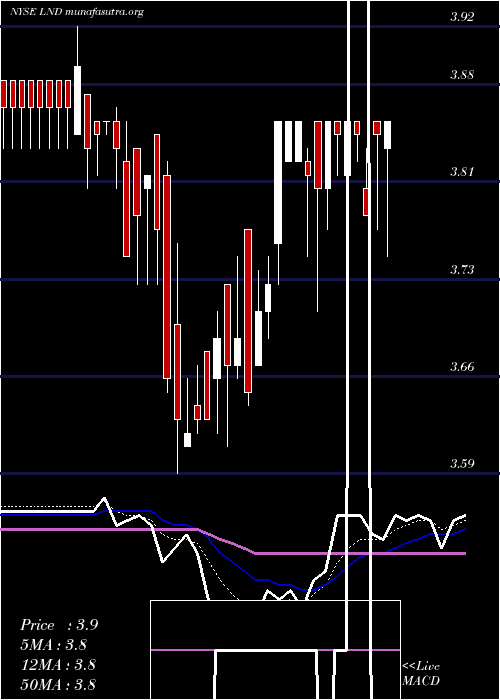Click the NYSE LND munafasutra.org title
500x700 pixels.
pos(77,12)
